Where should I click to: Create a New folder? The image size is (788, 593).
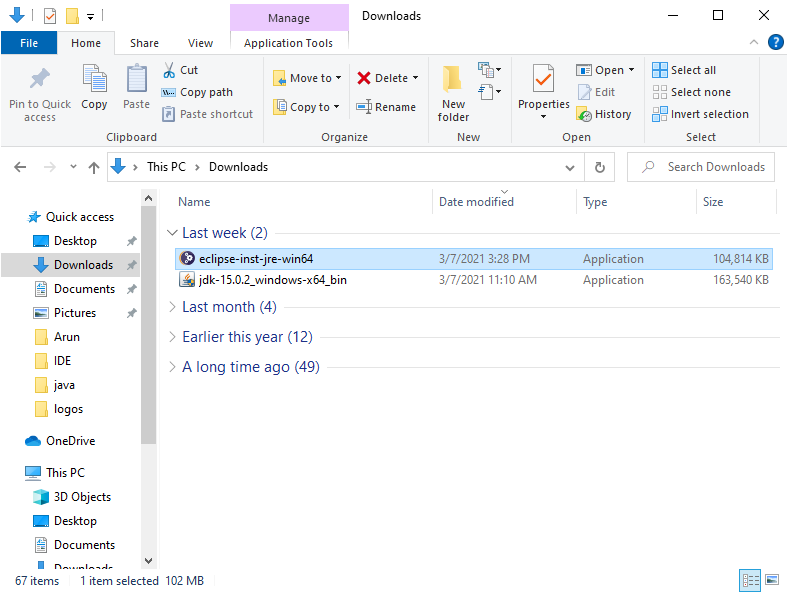[x=453, y=93]
